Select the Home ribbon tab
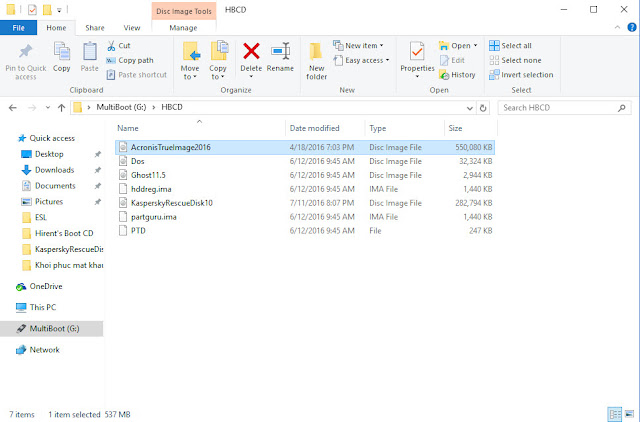Image resolution: width=640 pixels, height=422 pixels. point(56,28)
